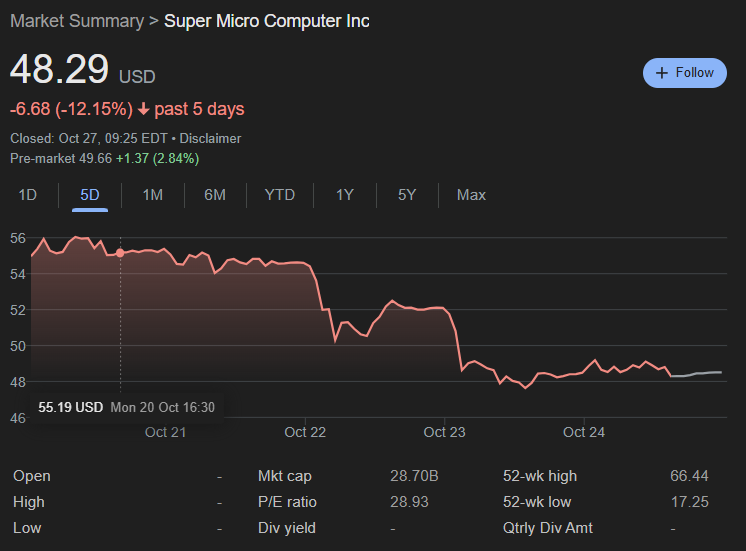
Task: Select the Max time range tab
Action: (x=471, y=195)
